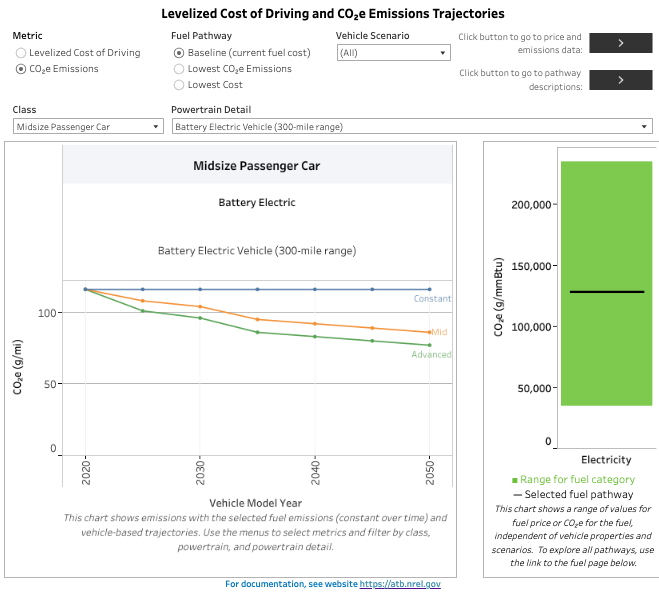Select CO₂e Emissions metric radio button
659x600 pixels.
click(x=21, y=69)
